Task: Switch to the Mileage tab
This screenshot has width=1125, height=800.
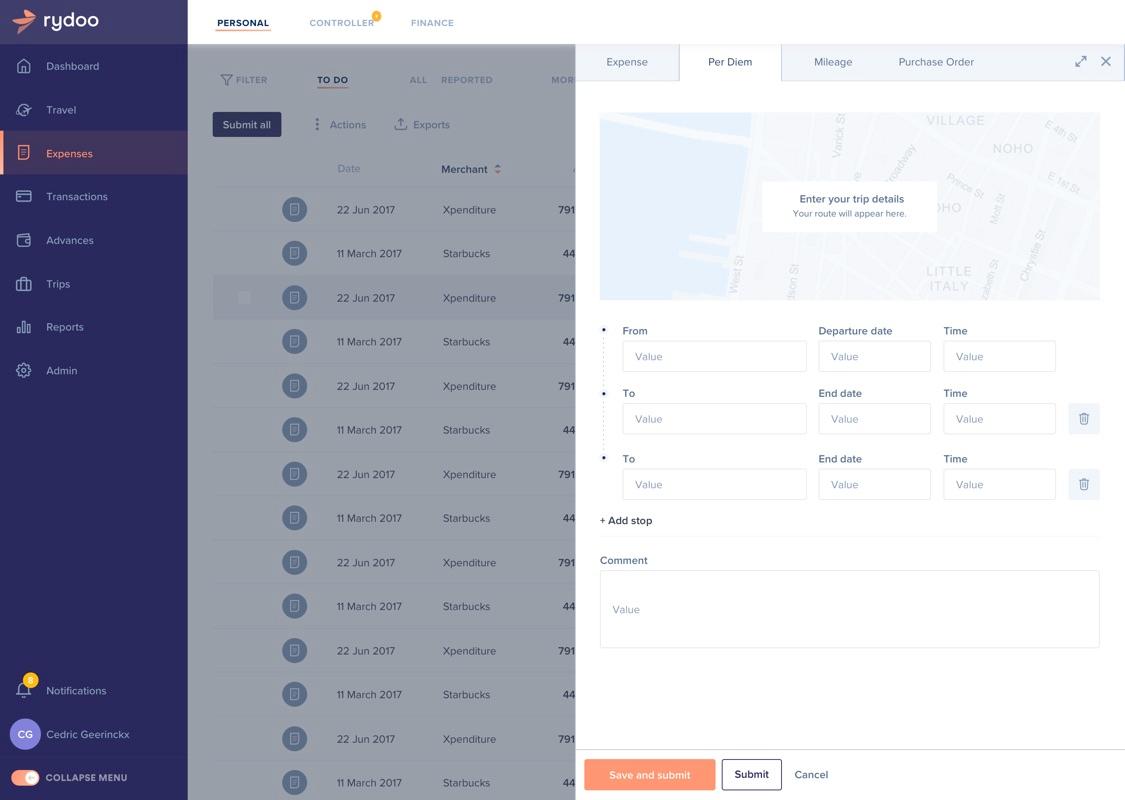Action: tap(833, 62)
